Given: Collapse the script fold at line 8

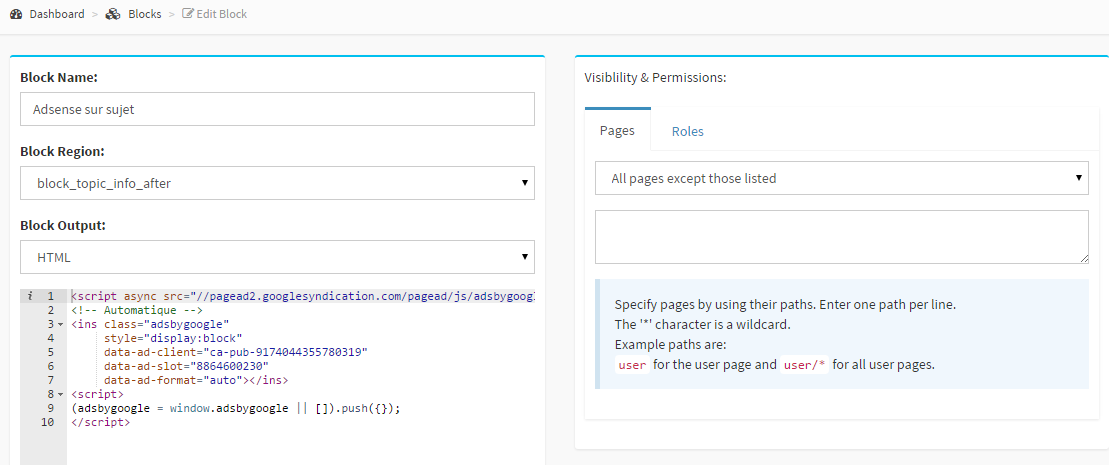Looking at the screenshot, I should [x=60, y=394].
